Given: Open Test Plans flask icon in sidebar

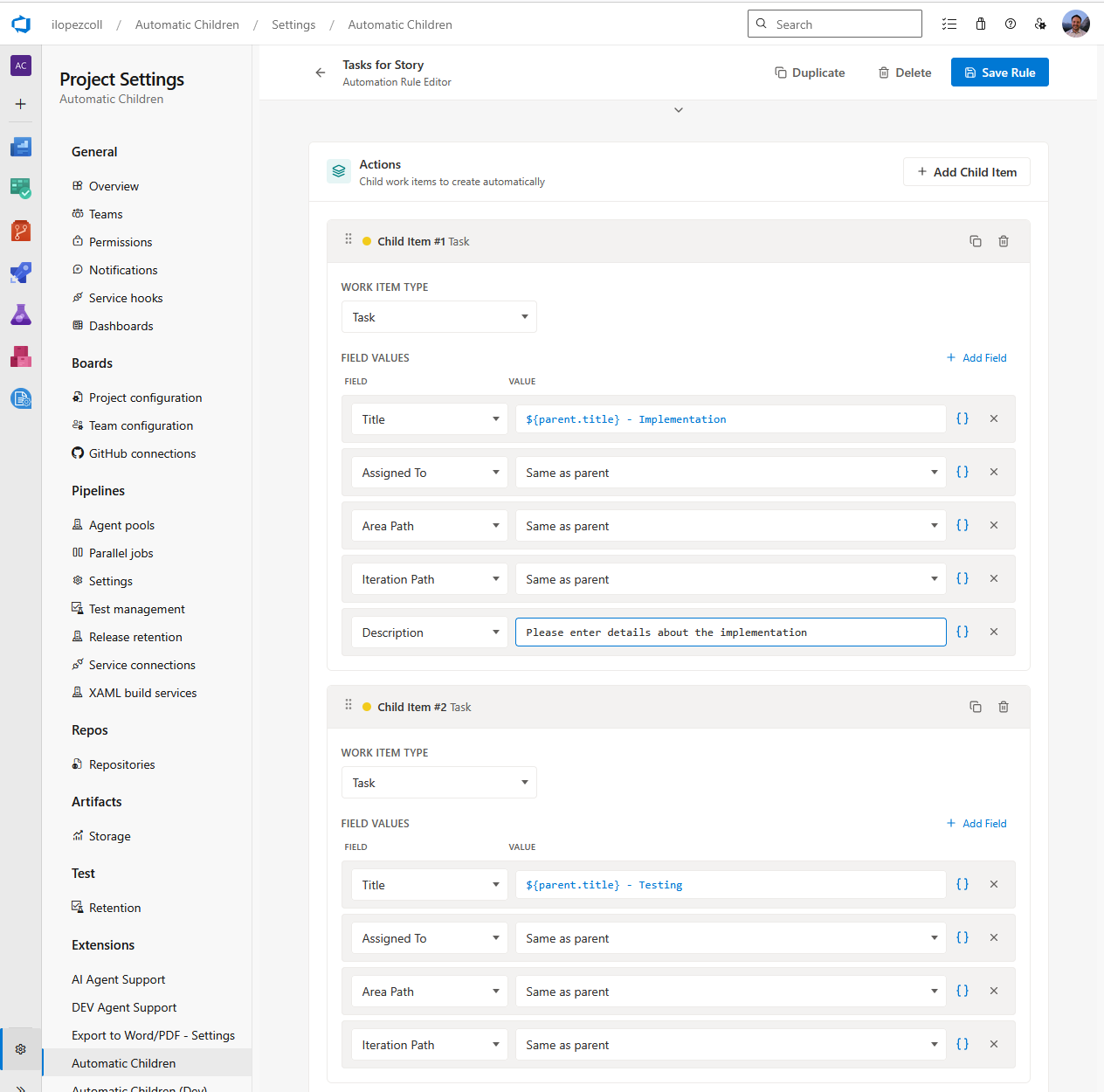Looking at the screenshot, I should (x=20, y=314).
